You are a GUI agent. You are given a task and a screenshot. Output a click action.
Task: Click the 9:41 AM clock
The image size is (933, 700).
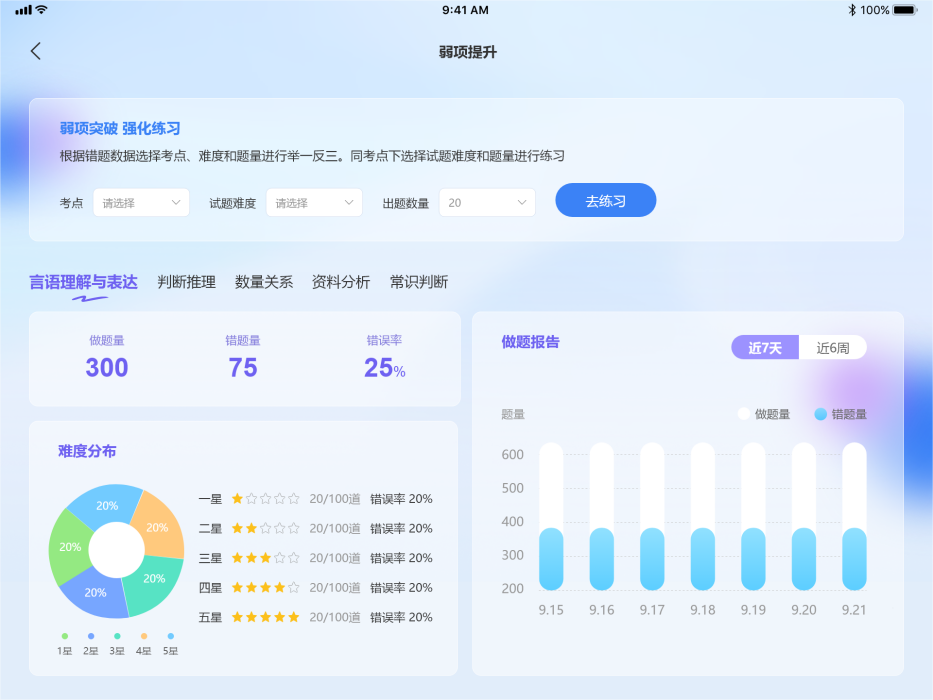[465, 10]
